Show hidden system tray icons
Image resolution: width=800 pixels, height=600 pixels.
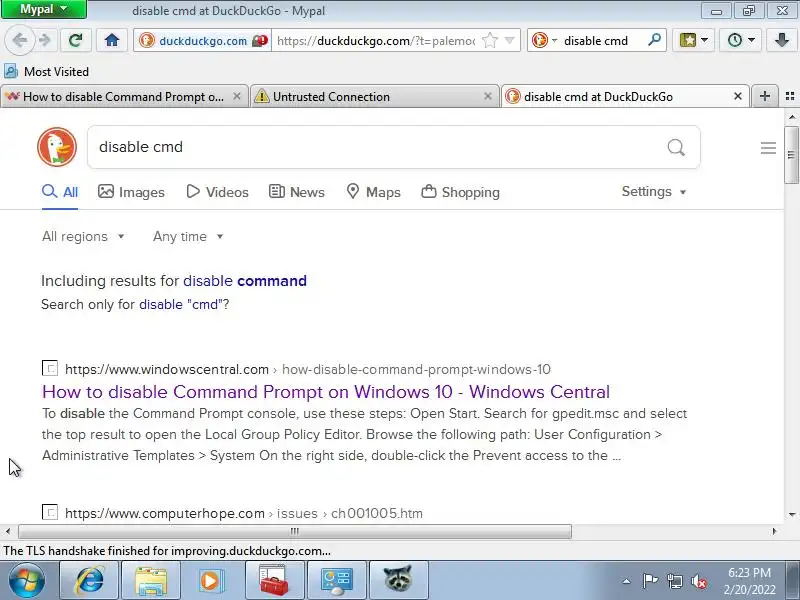click(x=627, y=581)
